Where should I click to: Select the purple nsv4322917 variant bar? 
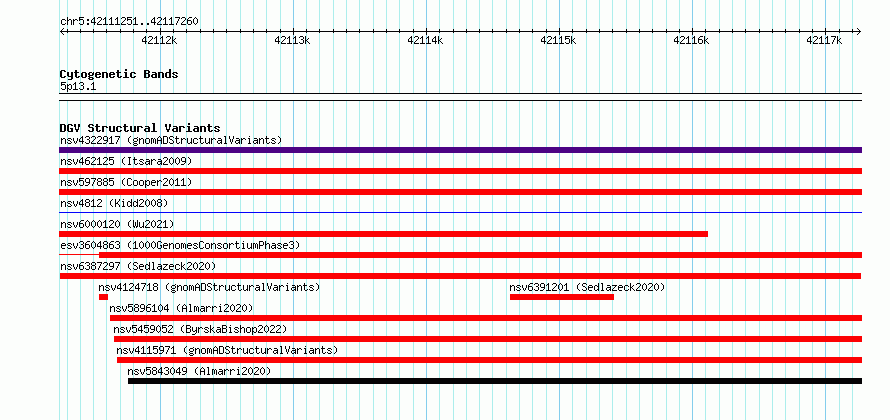point(460,150)
